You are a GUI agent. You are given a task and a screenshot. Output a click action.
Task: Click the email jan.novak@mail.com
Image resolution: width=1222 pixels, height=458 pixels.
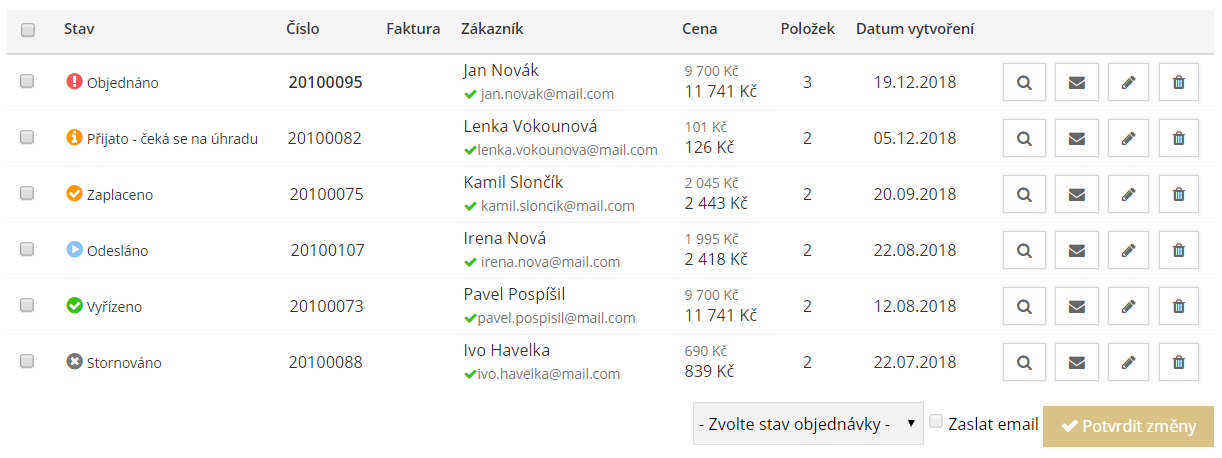pos(547,94)
